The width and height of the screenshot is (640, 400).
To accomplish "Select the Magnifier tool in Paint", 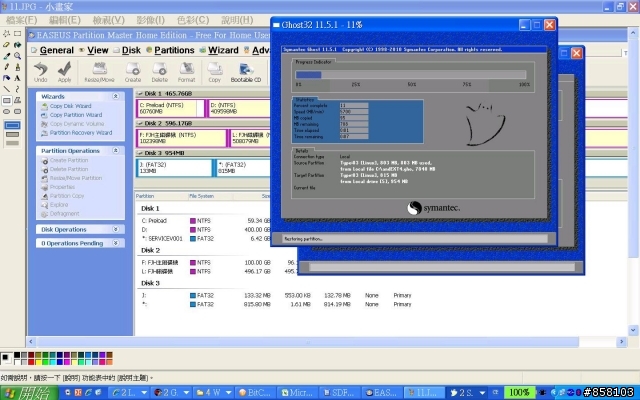I will pyautogui.click(x=18, y=56).
